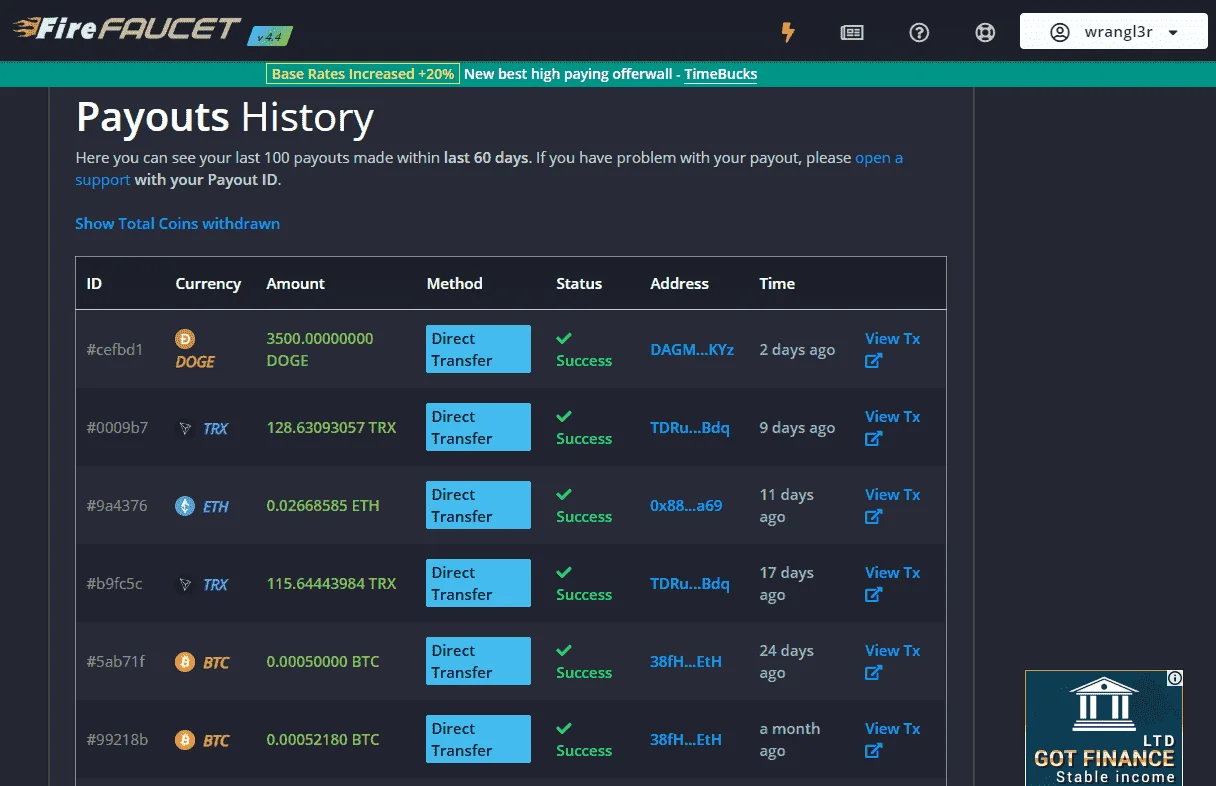
Task: Open the GOT FINANCE ad banner
Action: (x=1104, y=728)
